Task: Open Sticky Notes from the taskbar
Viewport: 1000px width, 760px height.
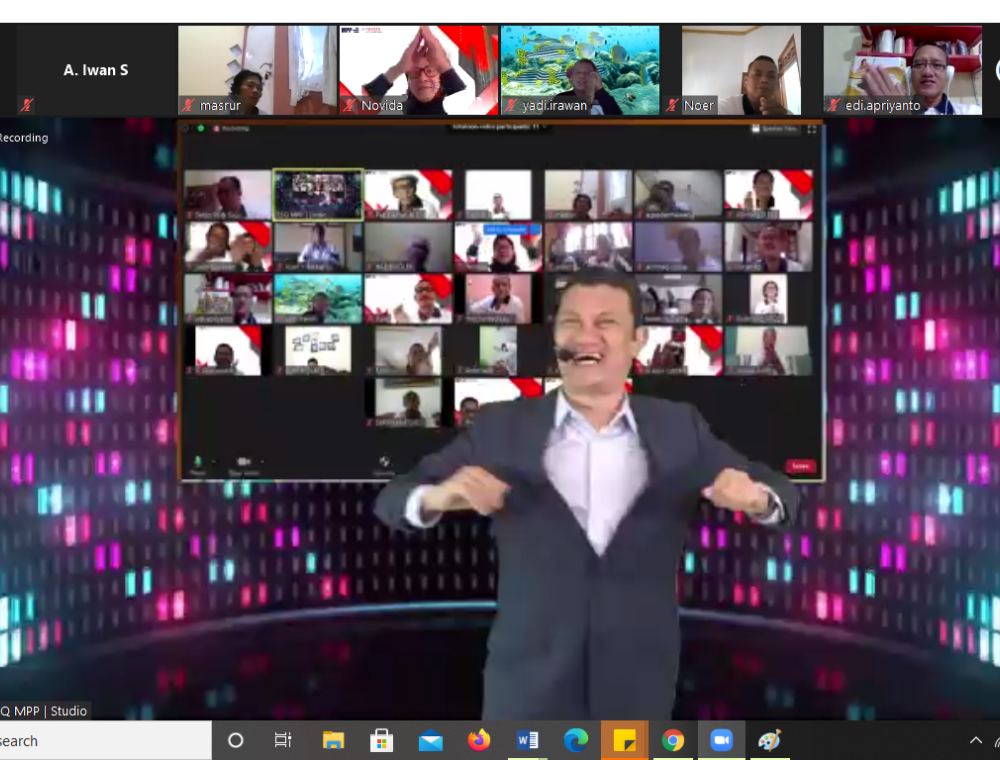Action: 624,741
